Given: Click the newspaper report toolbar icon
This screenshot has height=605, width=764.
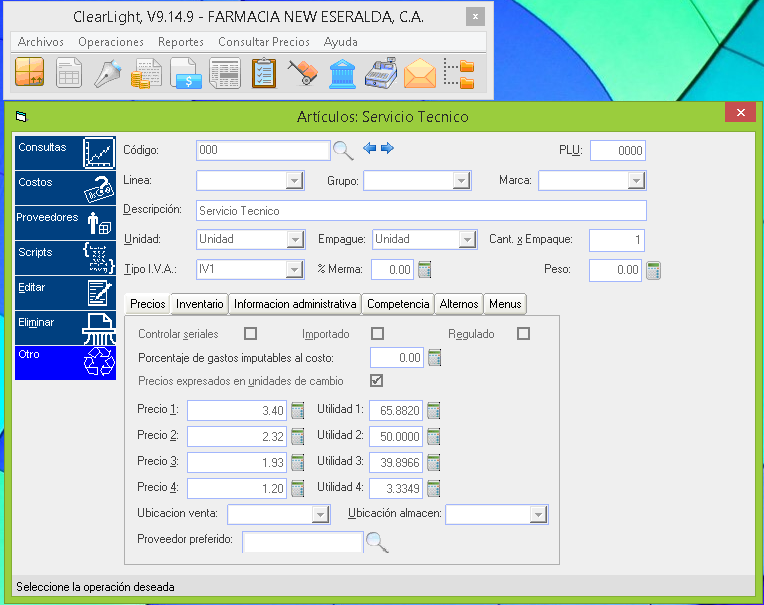Looking at the screenshot, I should [225, 73].
